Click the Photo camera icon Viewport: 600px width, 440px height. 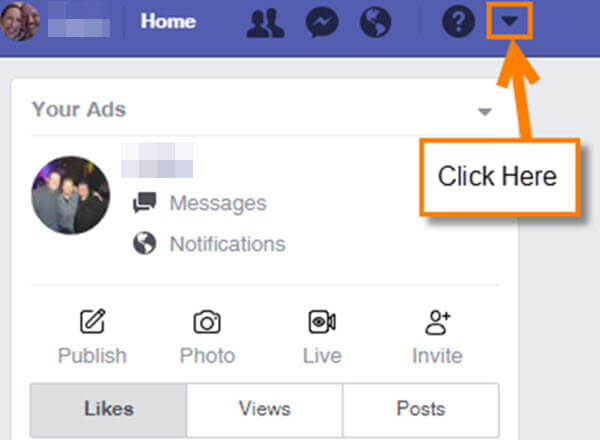pos(207,322)
